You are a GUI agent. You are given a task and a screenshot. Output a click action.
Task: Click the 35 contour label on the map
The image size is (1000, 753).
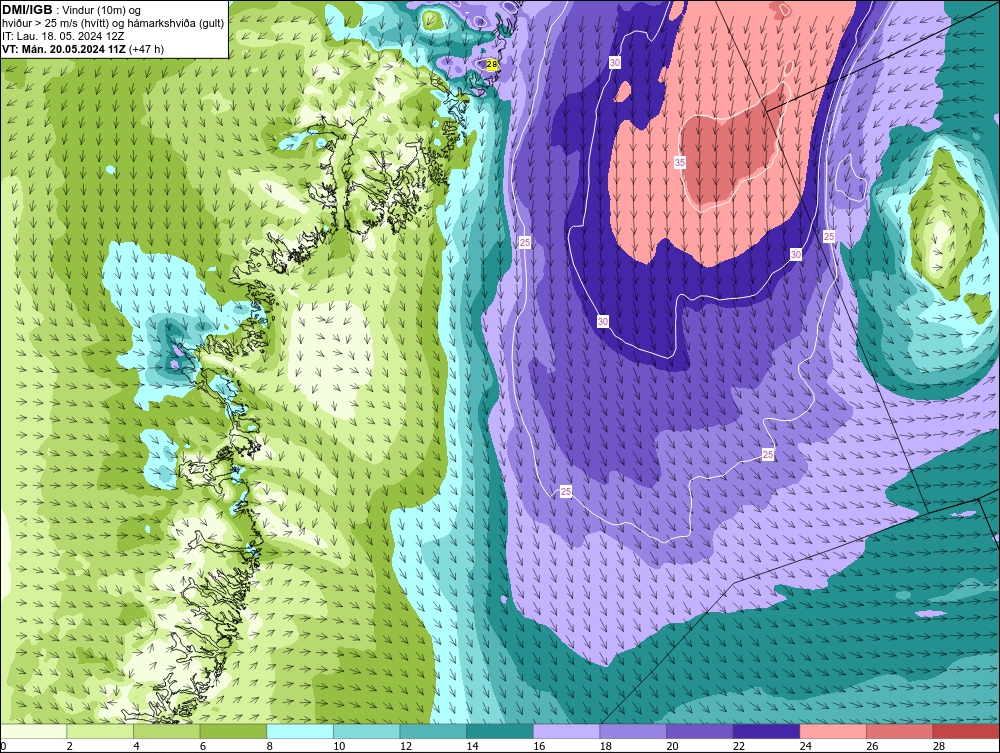pyautogui.click(x=680, y=163)
